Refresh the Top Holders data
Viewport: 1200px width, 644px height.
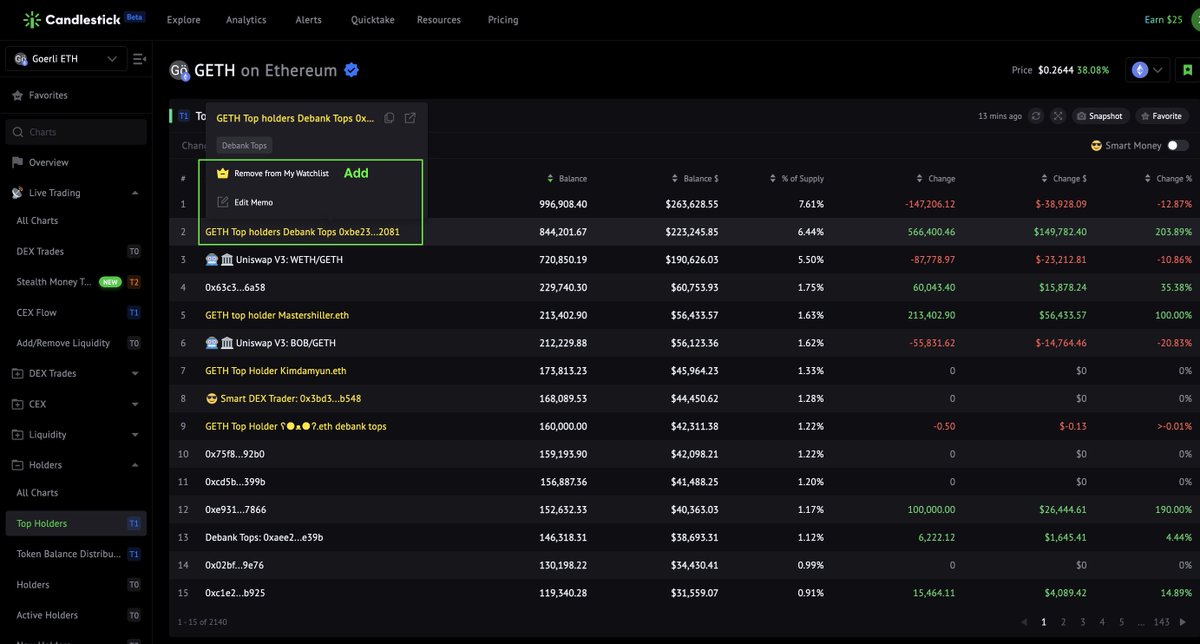[1037, 116]
